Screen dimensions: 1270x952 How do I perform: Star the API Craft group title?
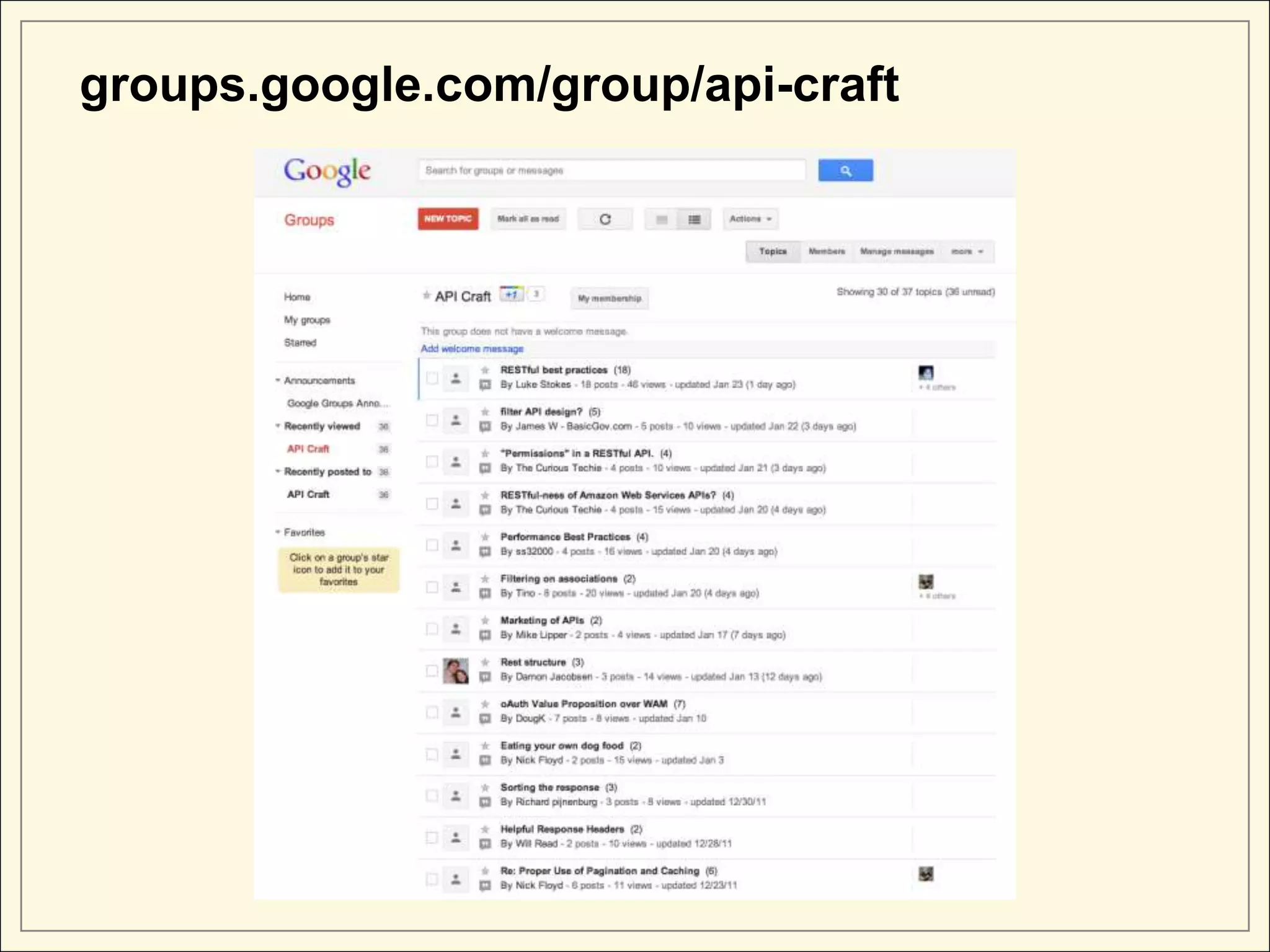[x=427, y=296]
